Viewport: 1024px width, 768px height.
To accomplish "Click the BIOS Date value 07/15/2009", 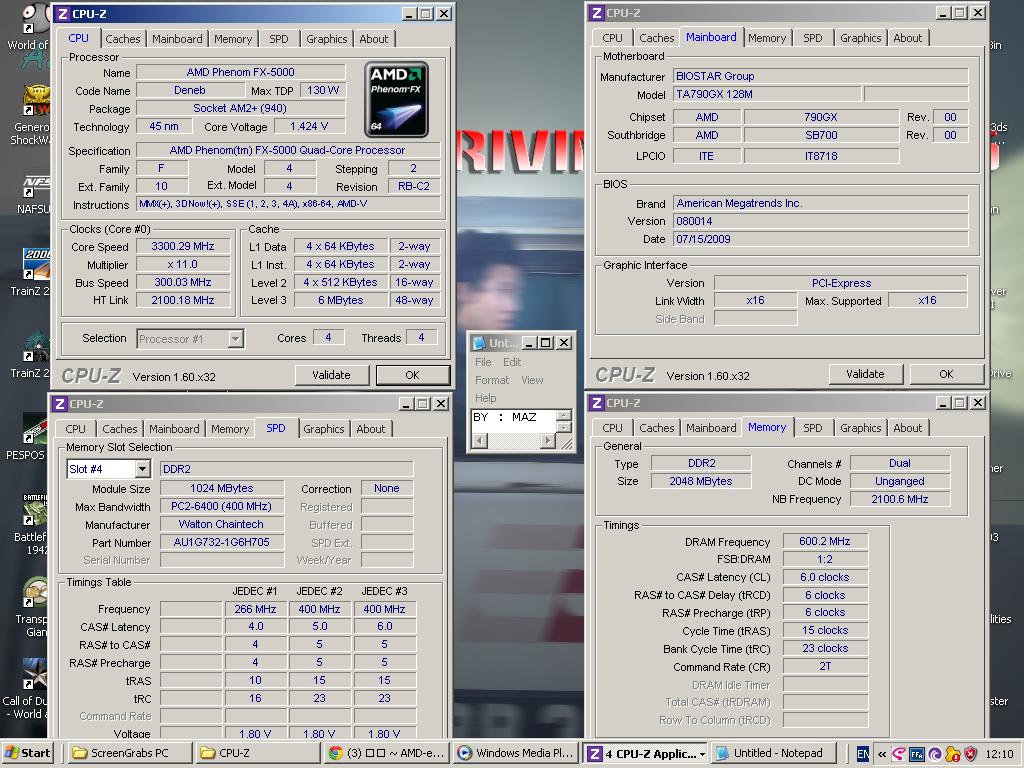I will [820, 239].
